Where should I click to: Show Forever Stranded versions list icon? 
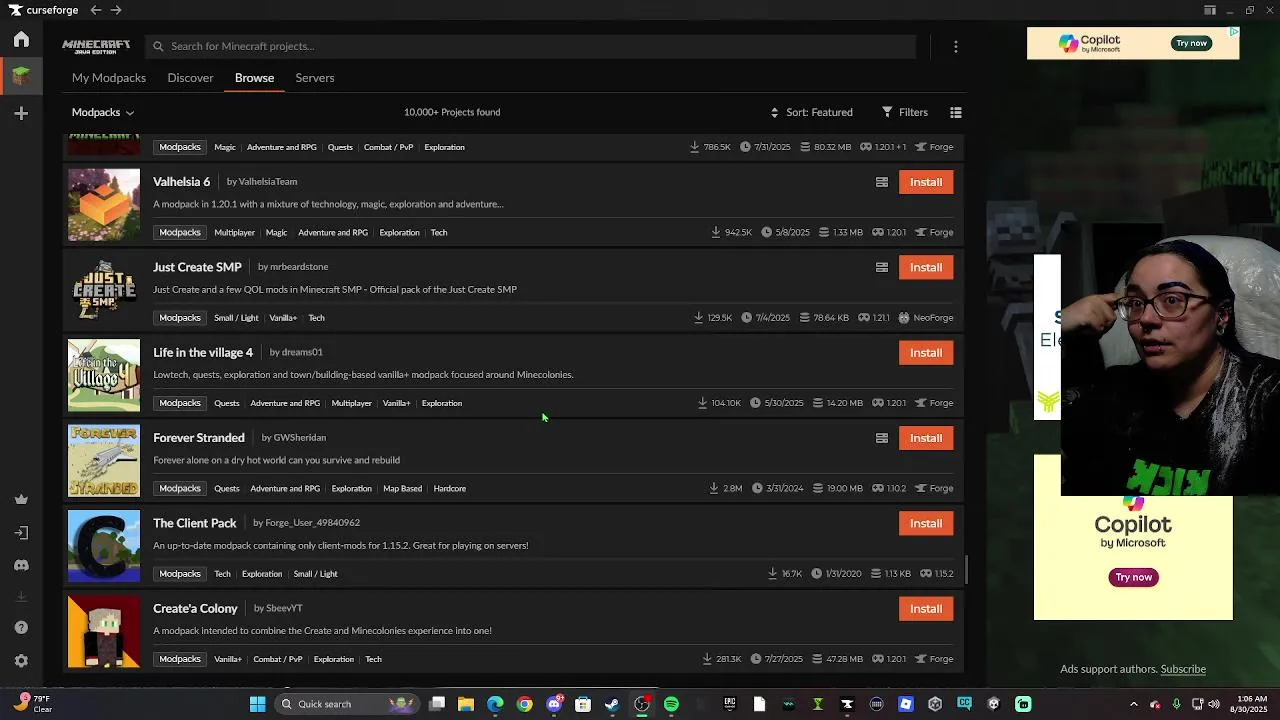click(882, 438)
